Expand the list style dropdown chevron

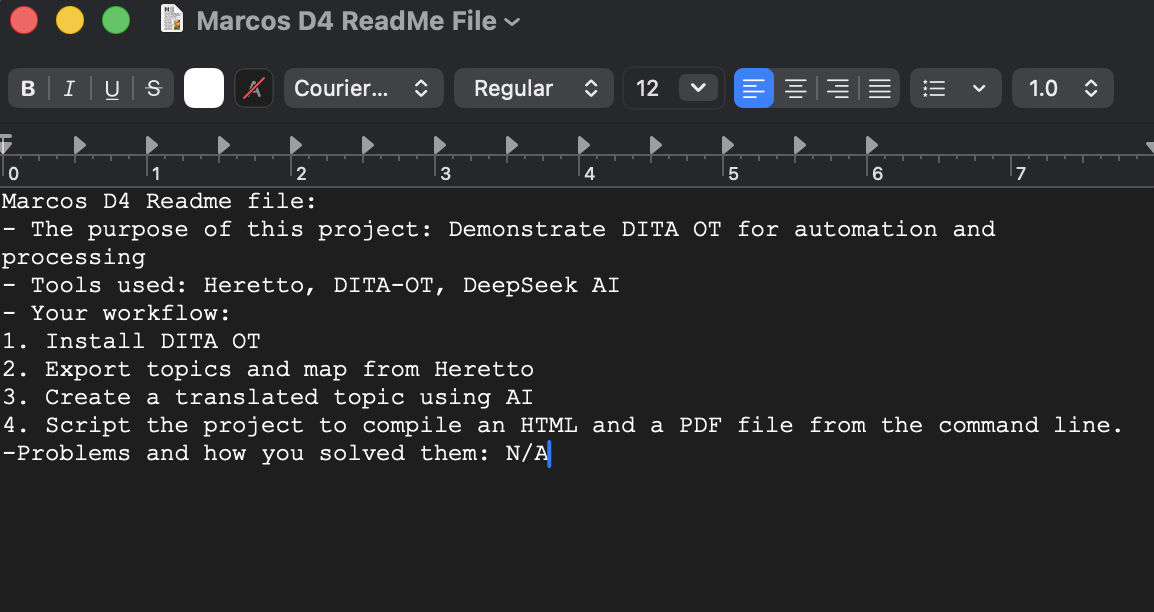(x=979, y=88)
